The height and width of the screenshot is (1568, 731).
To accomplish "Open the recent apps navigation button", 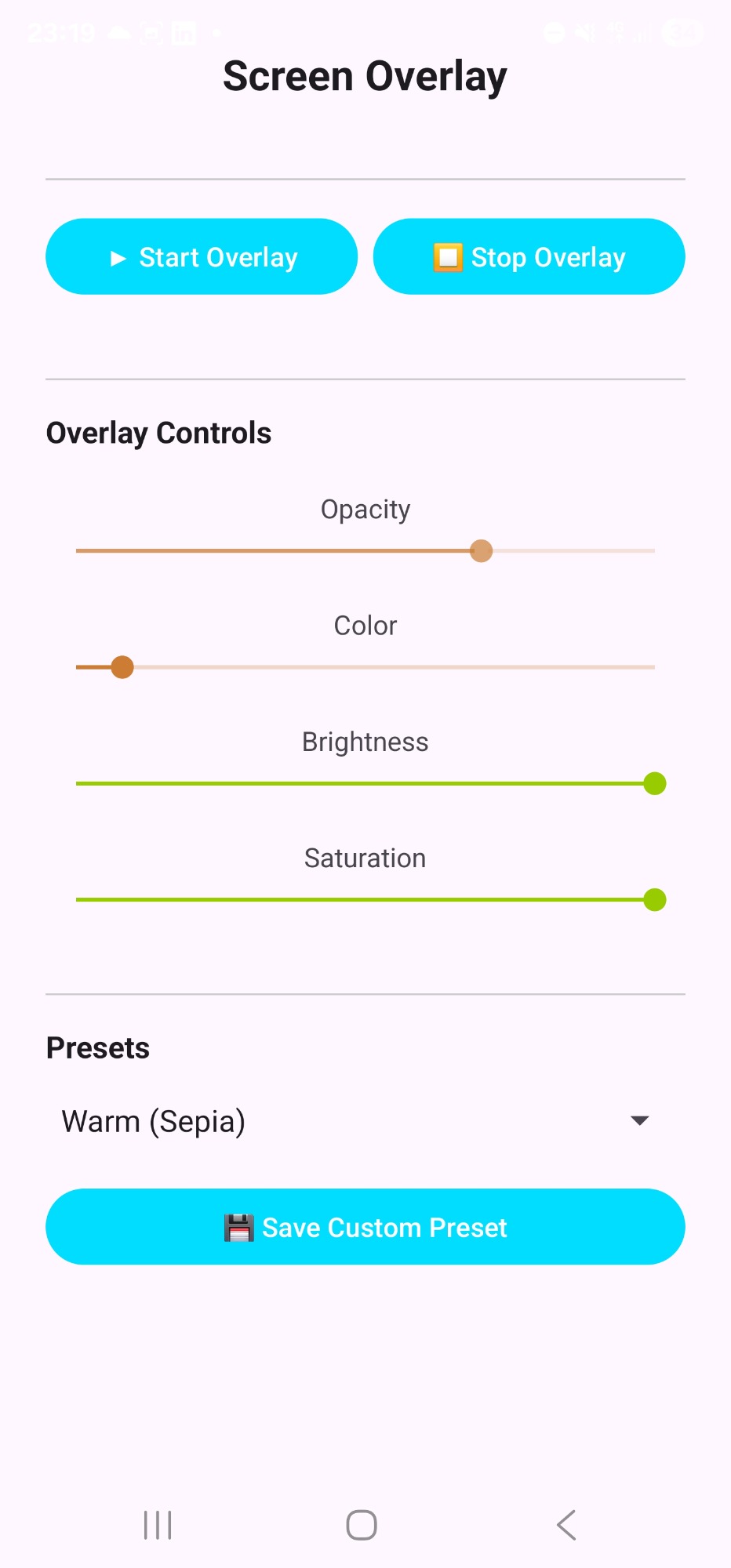I will click(x=158, y=1525).
